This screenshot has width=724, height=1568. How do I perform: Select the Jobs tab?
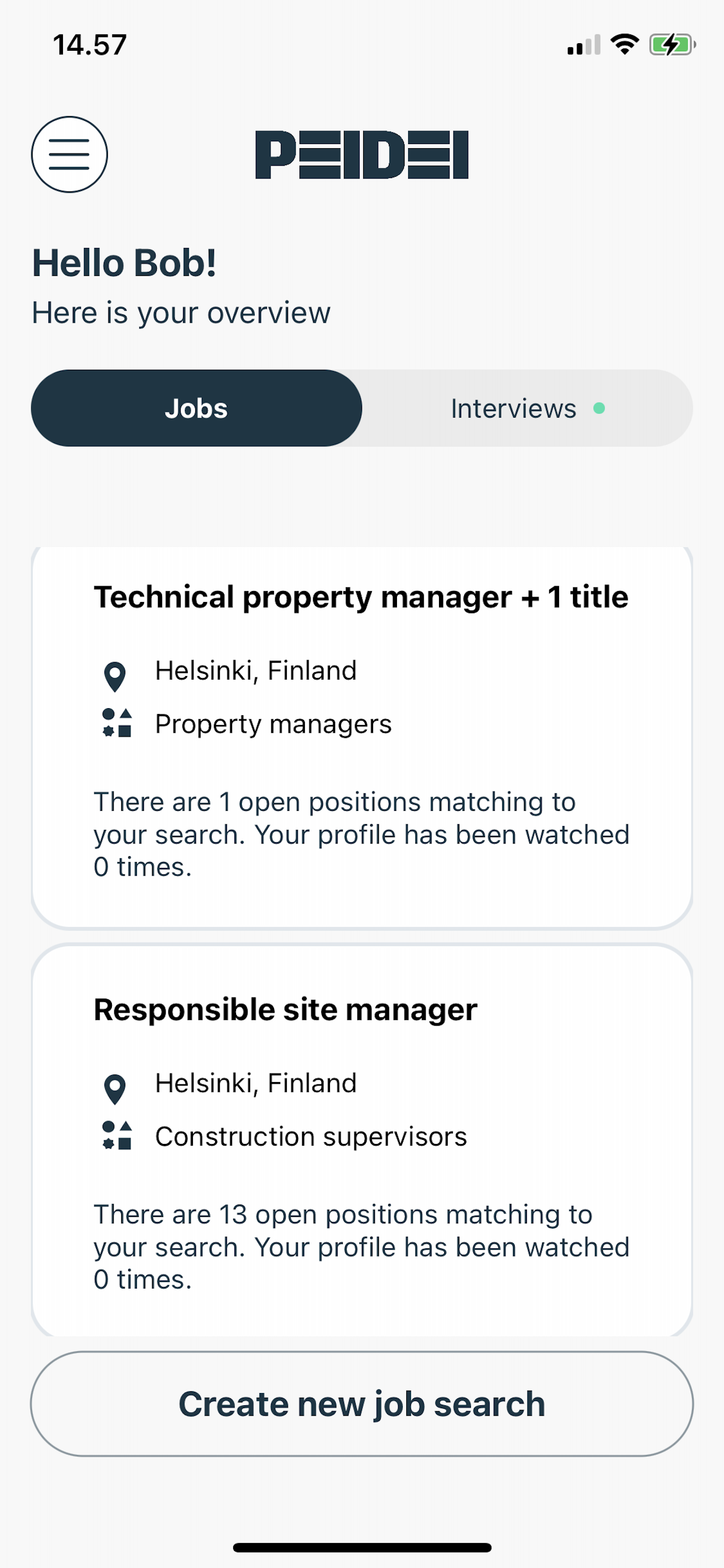(196, 408)
